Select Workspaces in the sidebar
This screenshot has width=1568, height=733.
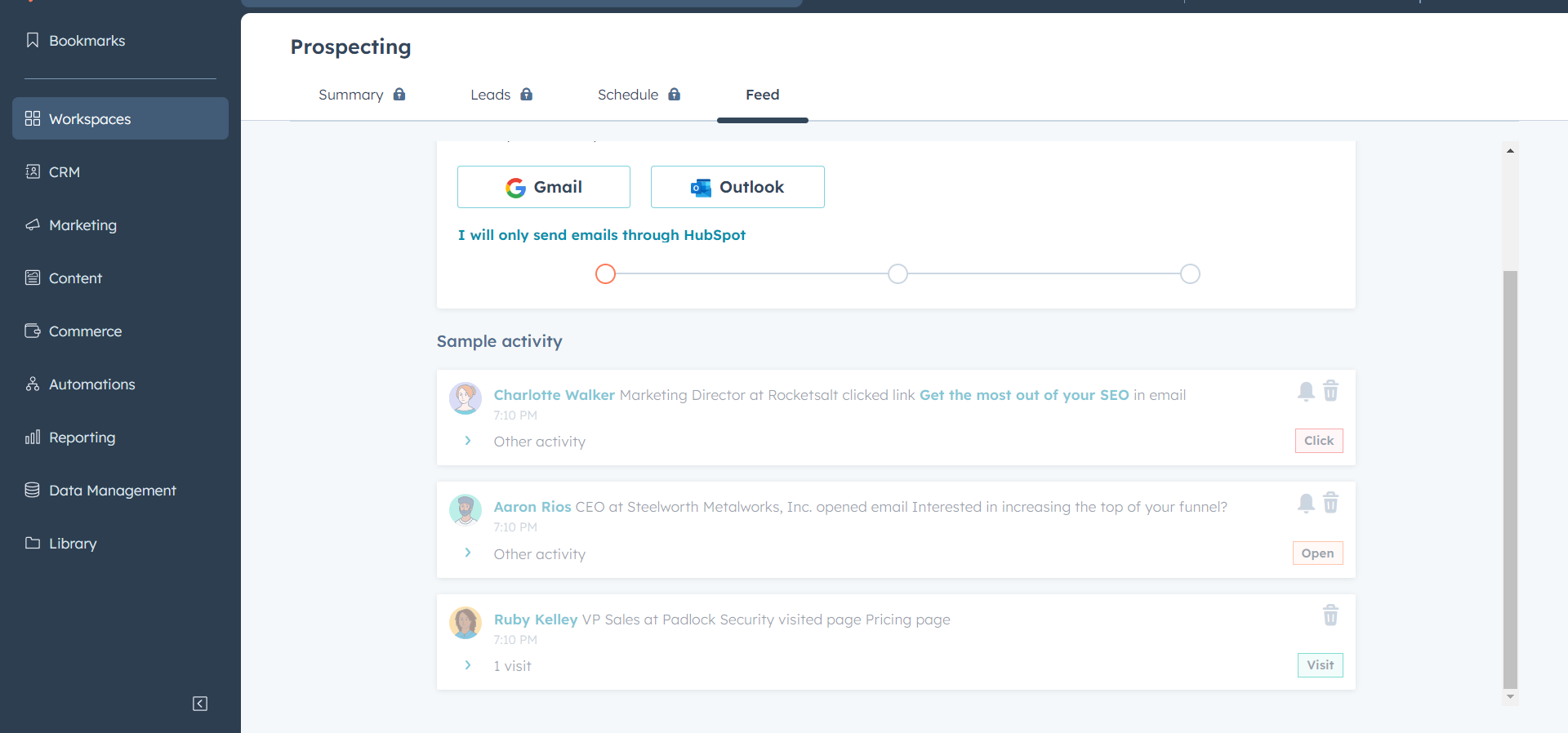click(x=120, y=118)
